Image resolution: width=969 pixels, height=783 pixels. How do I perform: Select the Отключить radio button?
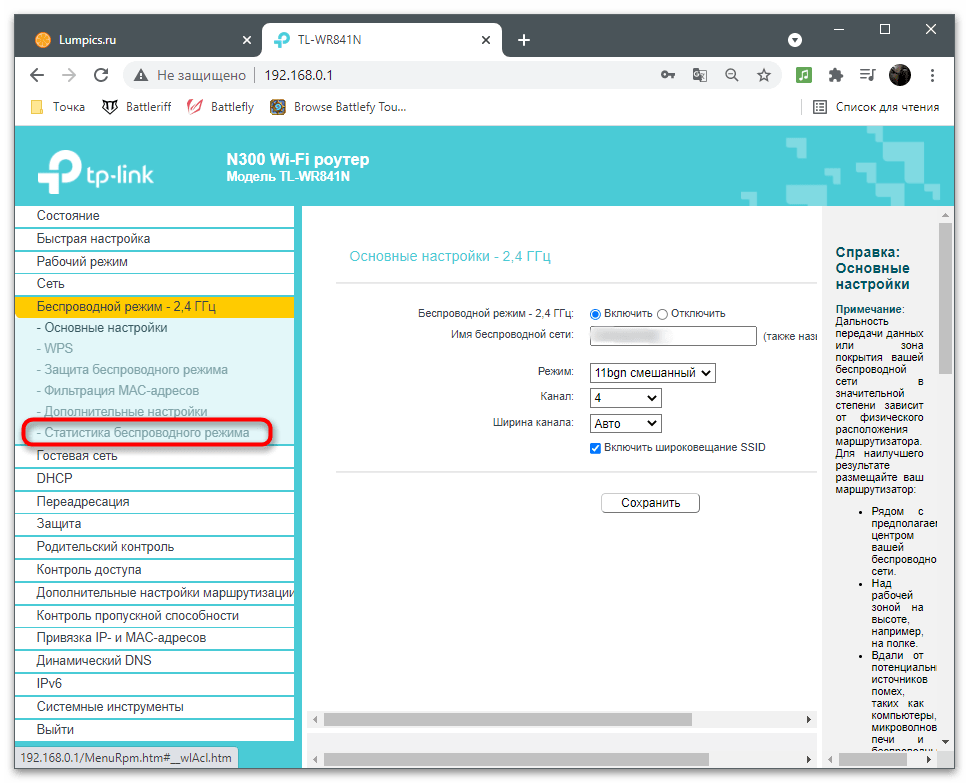662,314
